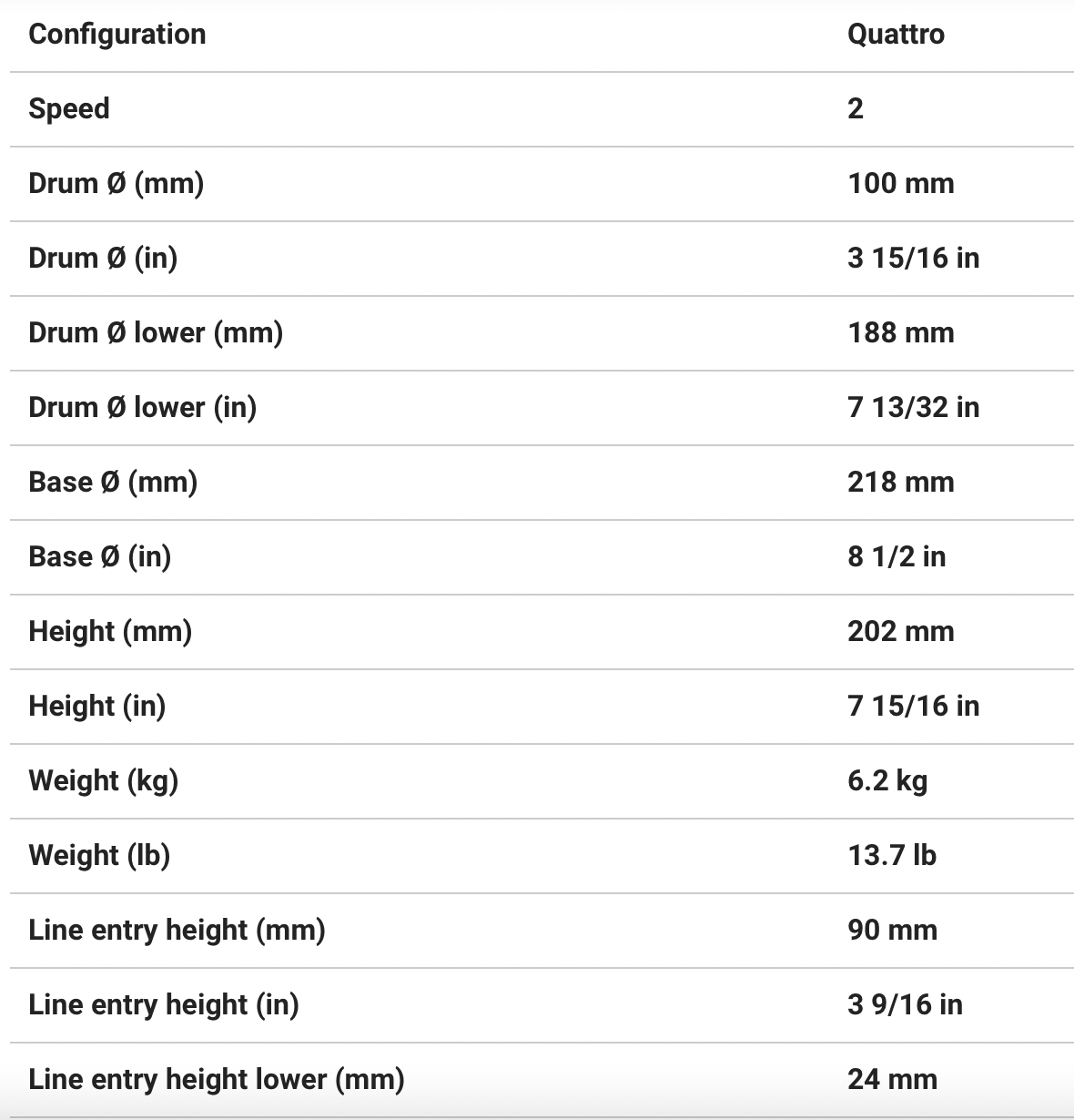Select the Speed row label
This screenshot has height=1120, width=1074.
coord(69,109)
